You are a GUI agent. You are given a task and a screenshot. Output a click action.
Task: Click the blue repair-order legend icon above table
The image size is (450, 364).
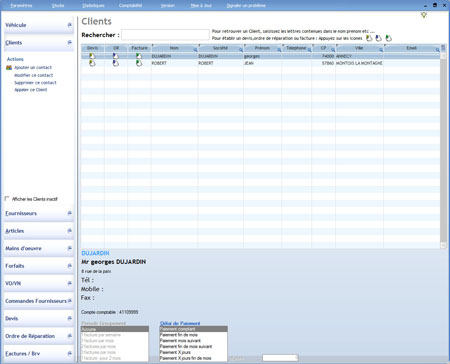pos(379,38)
